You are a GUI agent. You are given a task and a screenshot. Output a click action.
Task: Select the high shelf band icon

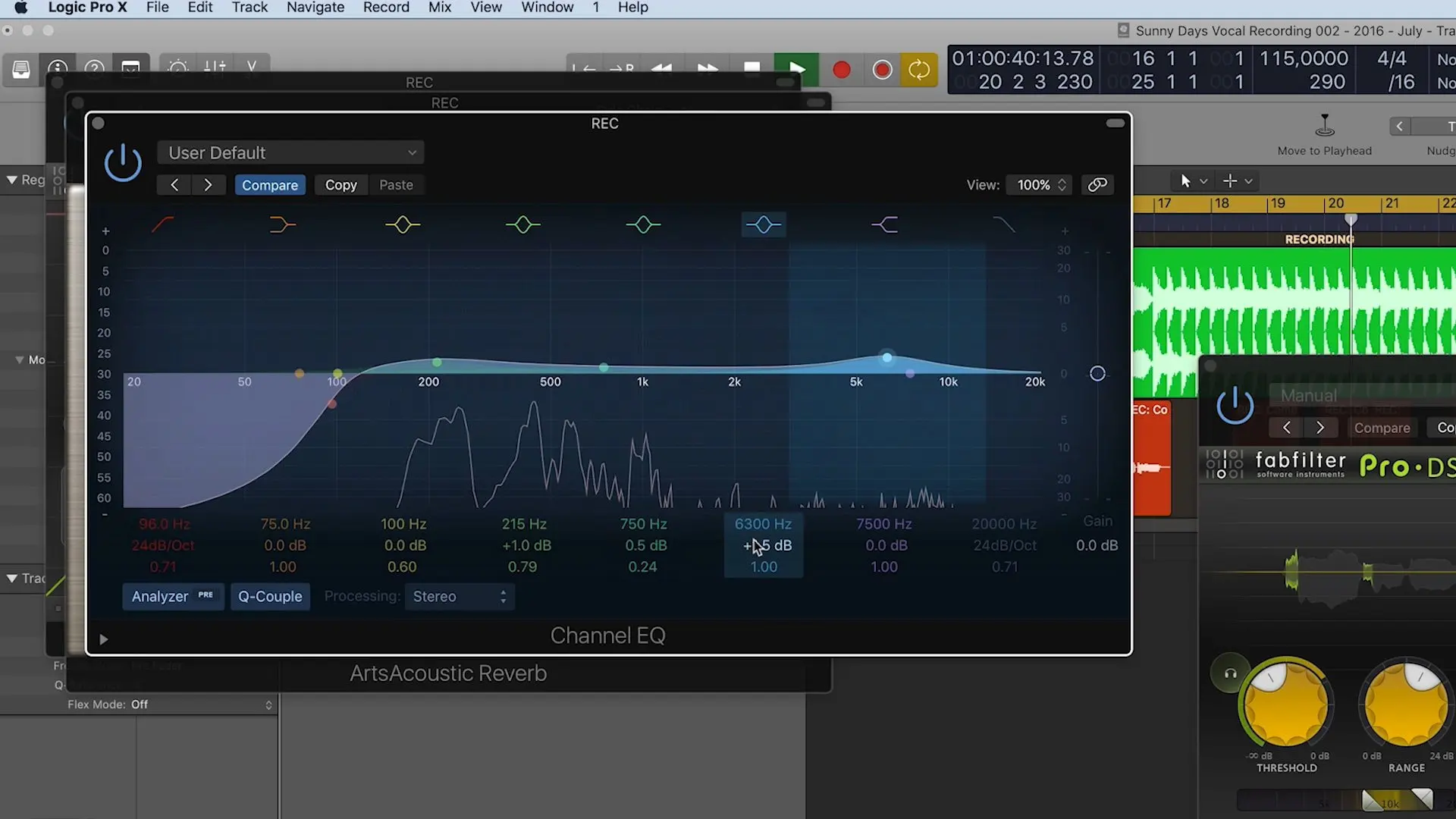[884, 224]
